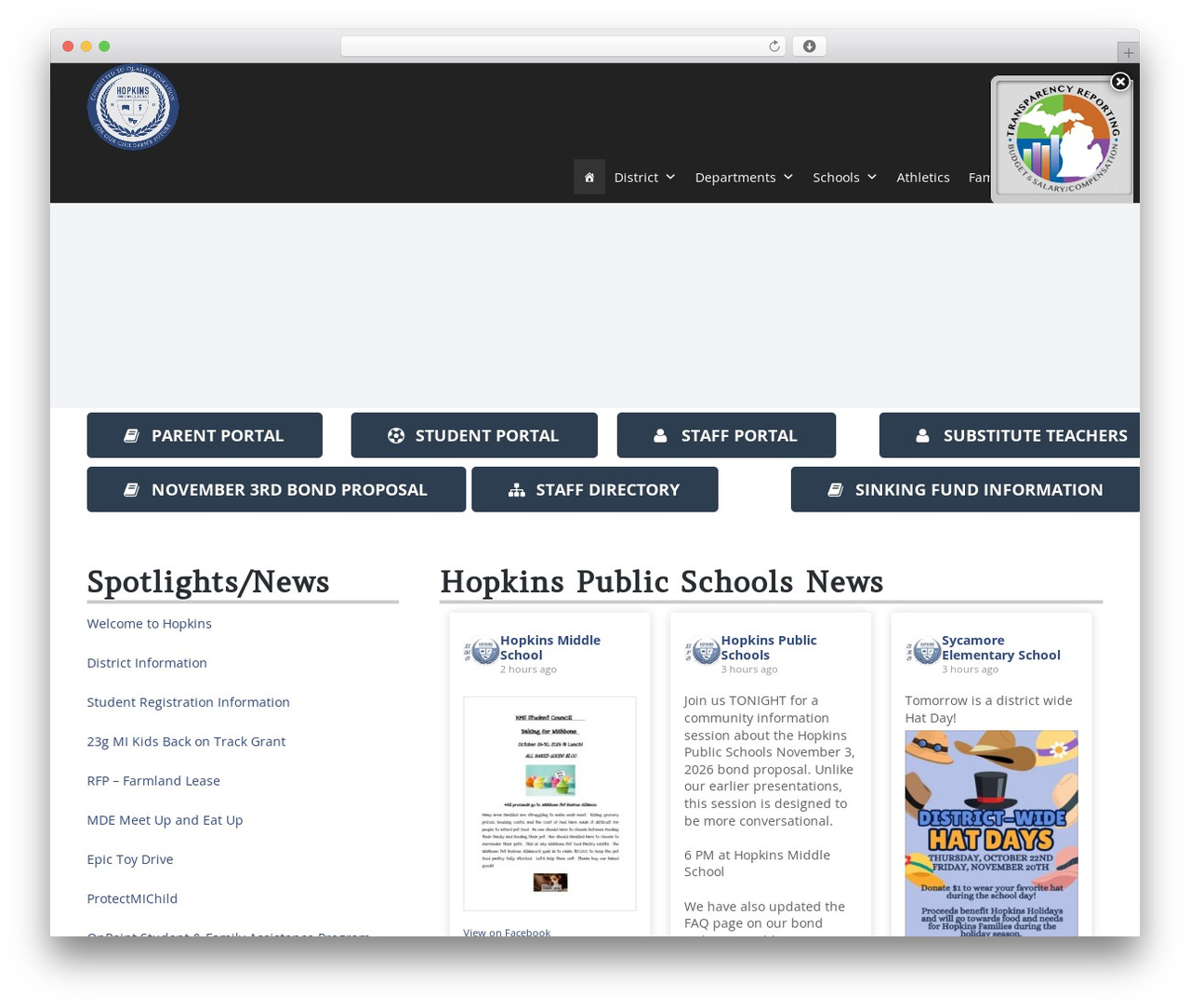Click the person icon on Staff Portal
This screenshot has height=1008, width=1190.
tap(660, 435)
